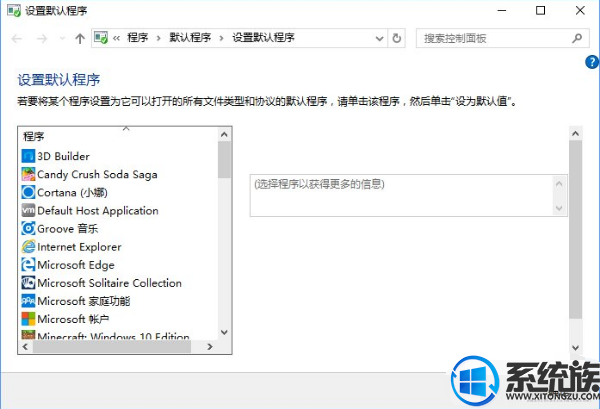Click the program list scroll up arrow

(224, 134)
